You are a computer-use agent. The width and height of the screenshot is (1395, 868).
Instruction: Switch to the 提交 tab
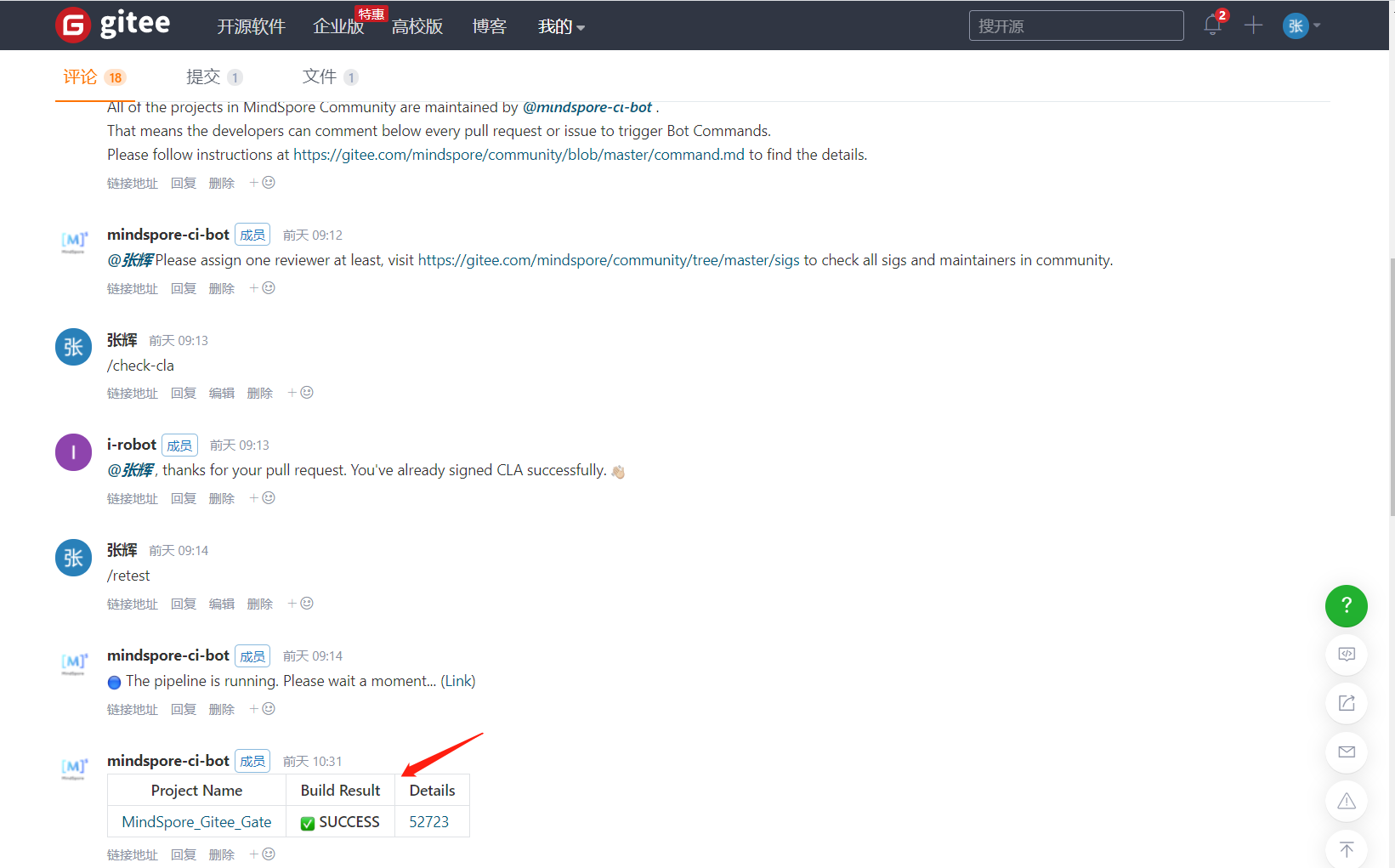point(214,77)
